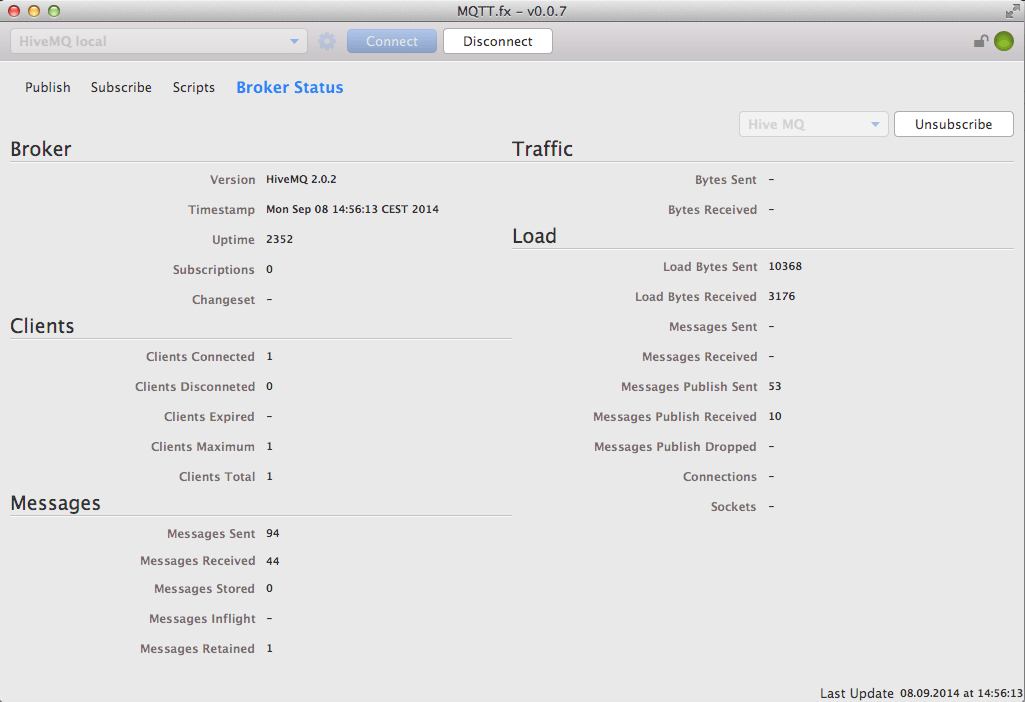Click the unlocked padlock icon
The width and height of the screenshot is (1025, 702).
[981, 41]
